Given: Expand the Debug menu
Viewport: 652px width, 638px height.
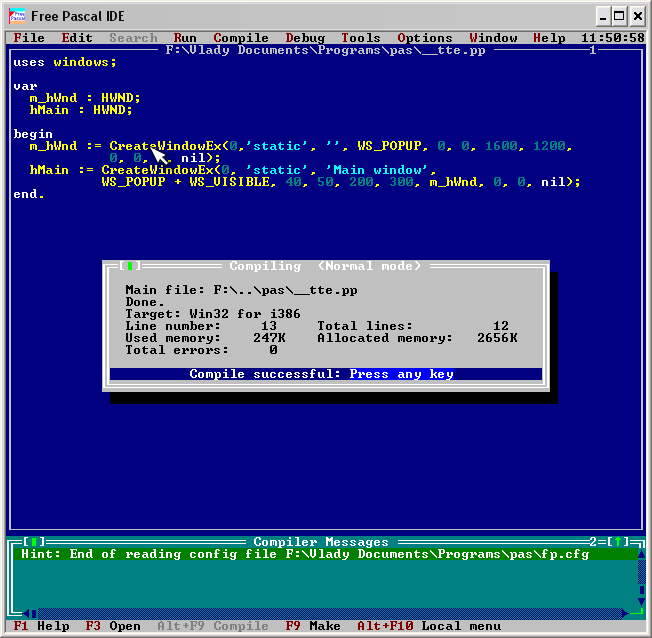Looking at the screenshot, I should [305, 38].
